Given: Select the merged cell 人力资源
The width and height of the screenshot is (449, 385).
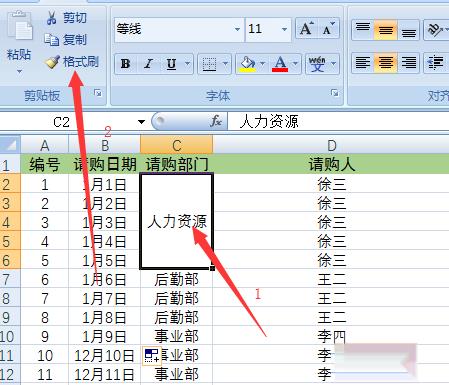Looking at the screenshot, I should pyautogui.click(x=176, y=221).
